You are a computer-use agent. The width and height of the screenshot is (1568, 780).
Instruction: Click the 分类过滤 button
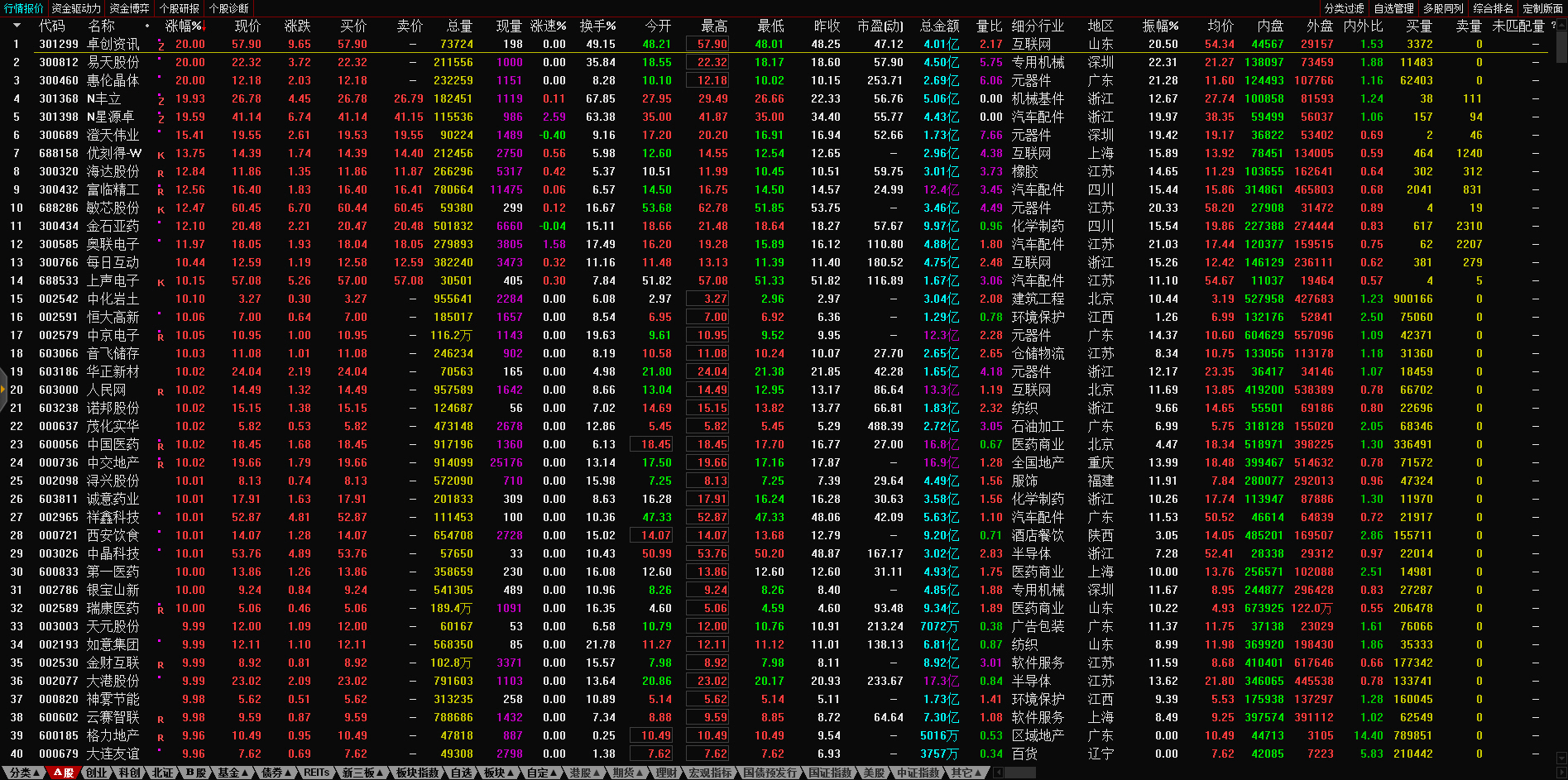pos(1345,8)
